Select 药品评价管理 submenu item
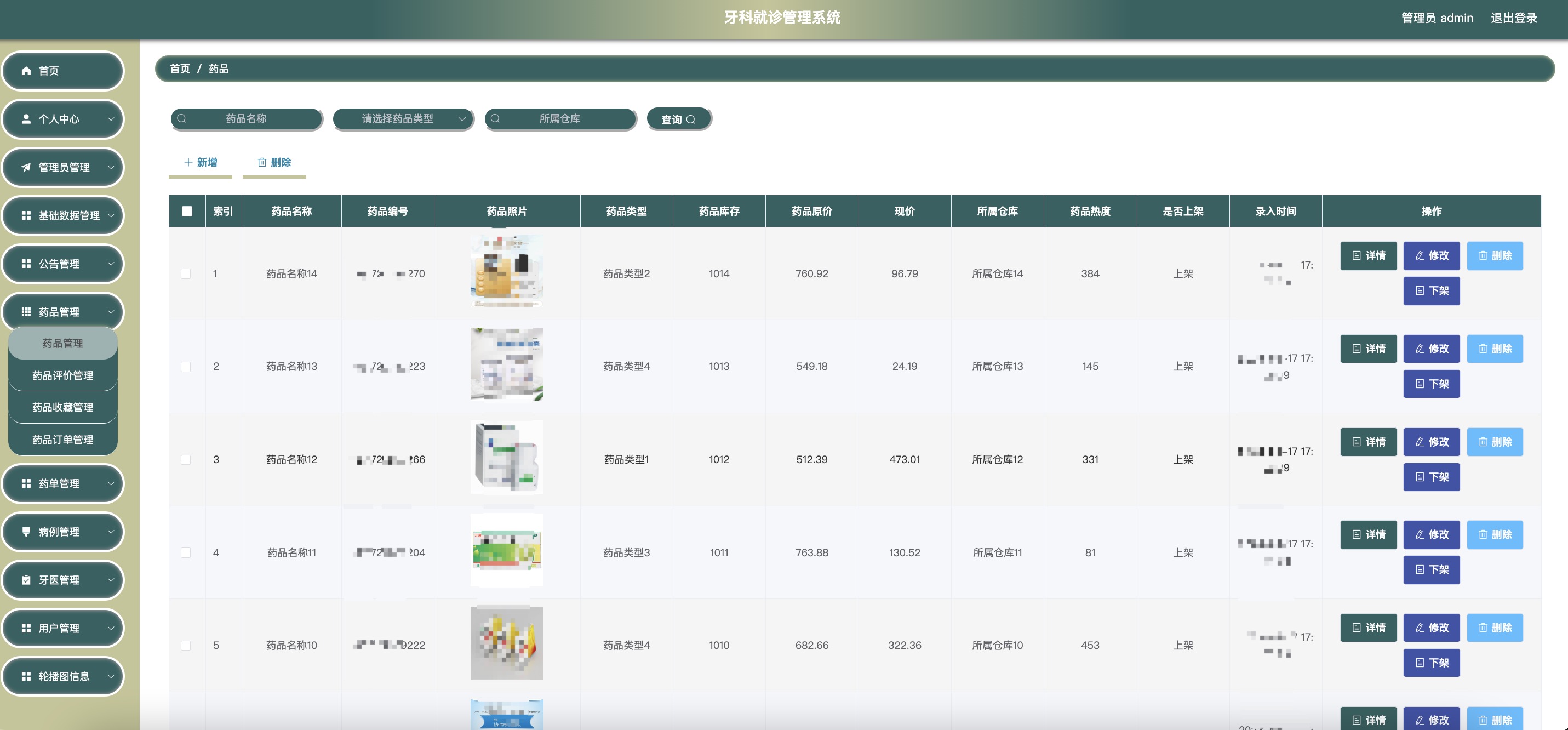Viewport: 1568px width, 730px height. [x=62, y=375]
